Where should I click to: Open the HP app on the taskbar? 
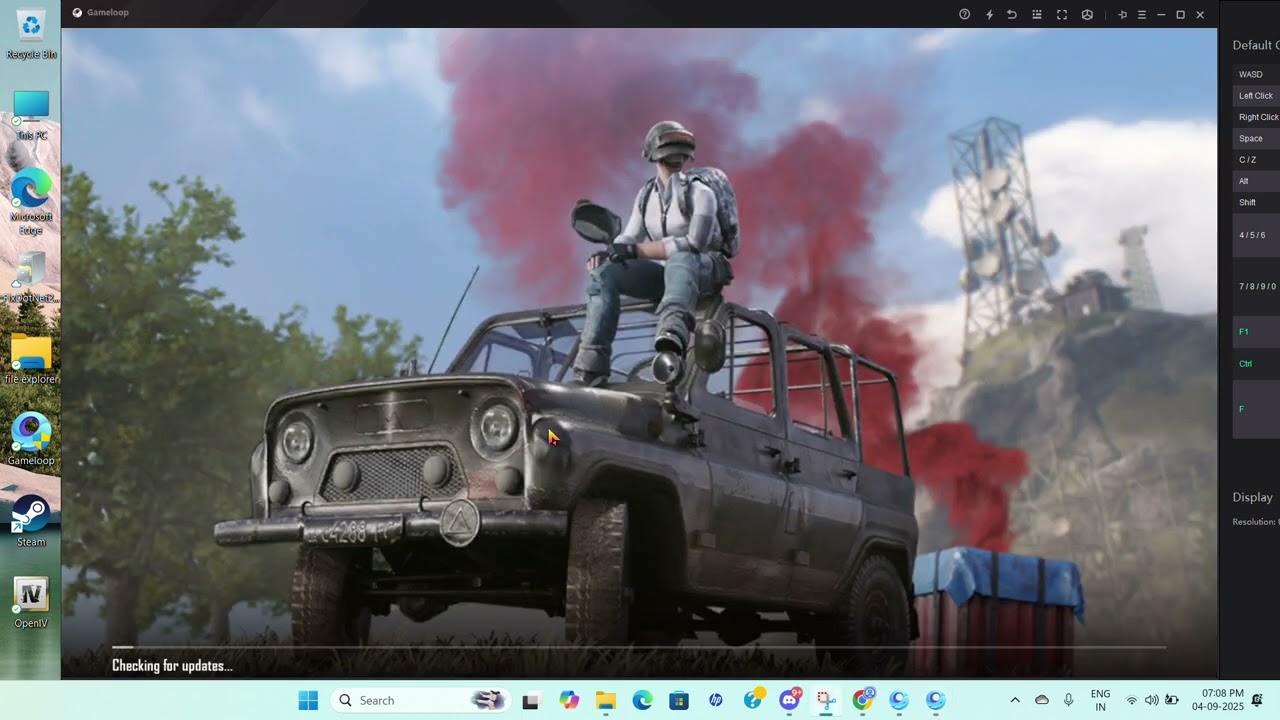(x=716, y=700)
